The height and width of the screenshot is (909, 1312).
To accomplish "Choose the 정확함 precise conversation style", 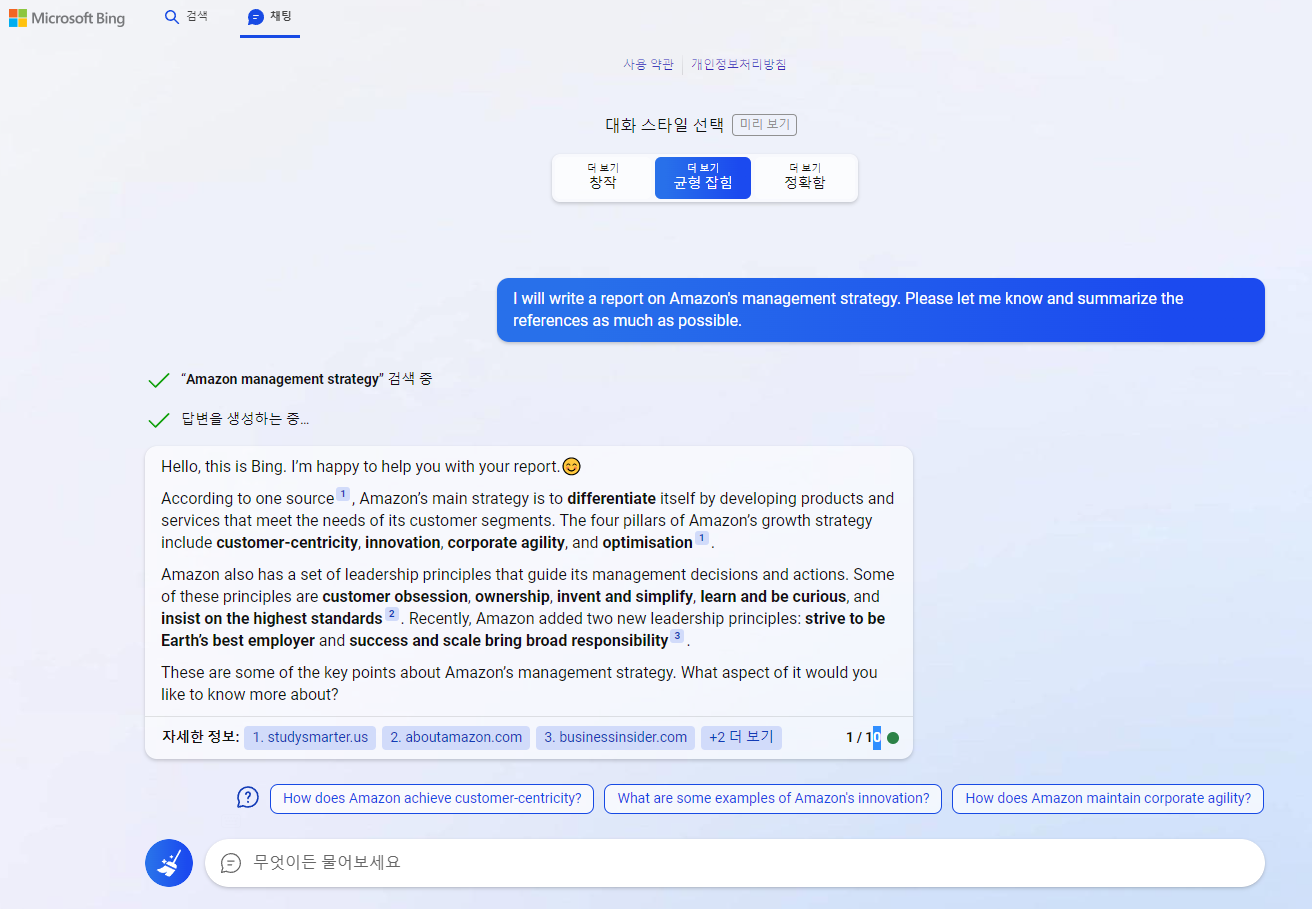I will point(805,177).
